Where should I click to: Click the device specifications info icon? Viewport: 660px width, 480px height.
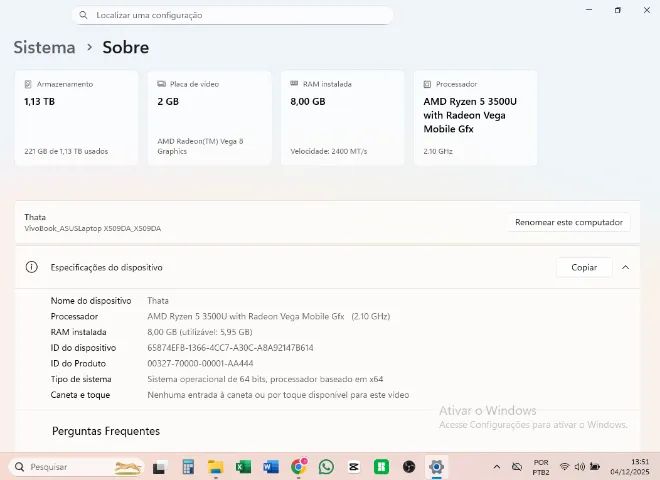(31, 267)
